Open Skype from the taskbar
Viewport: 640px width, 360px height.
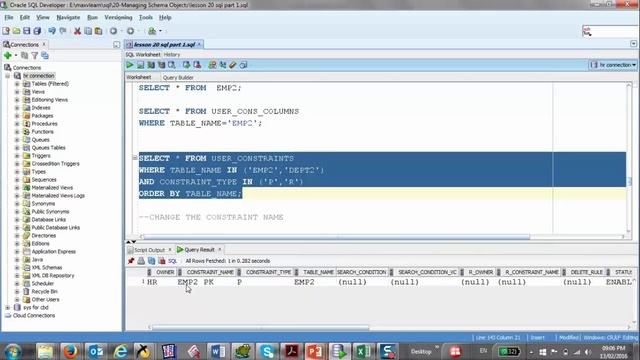point(267,351)
